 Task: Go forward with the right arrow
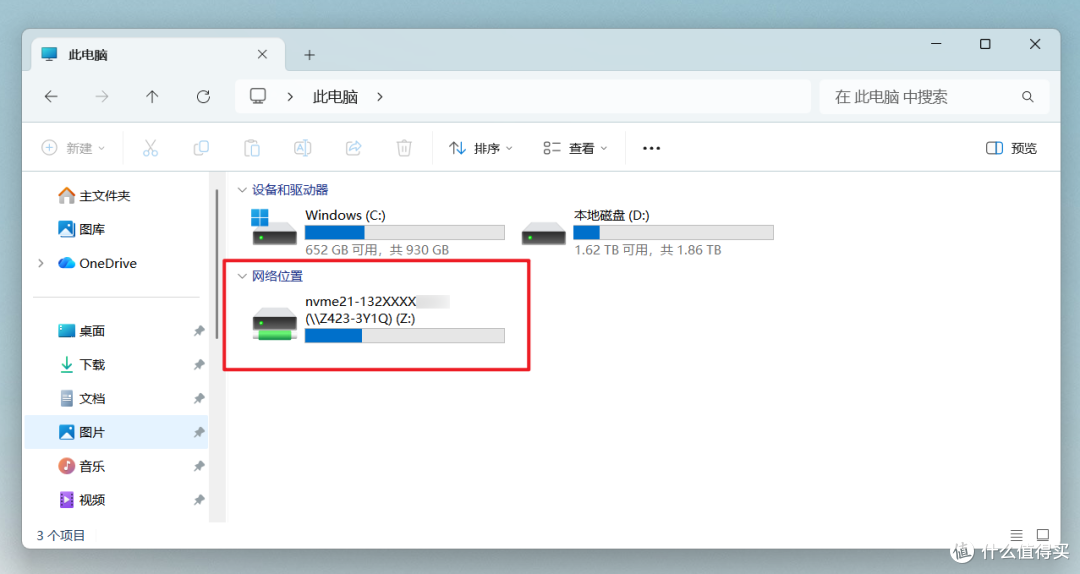click(101, 96)
